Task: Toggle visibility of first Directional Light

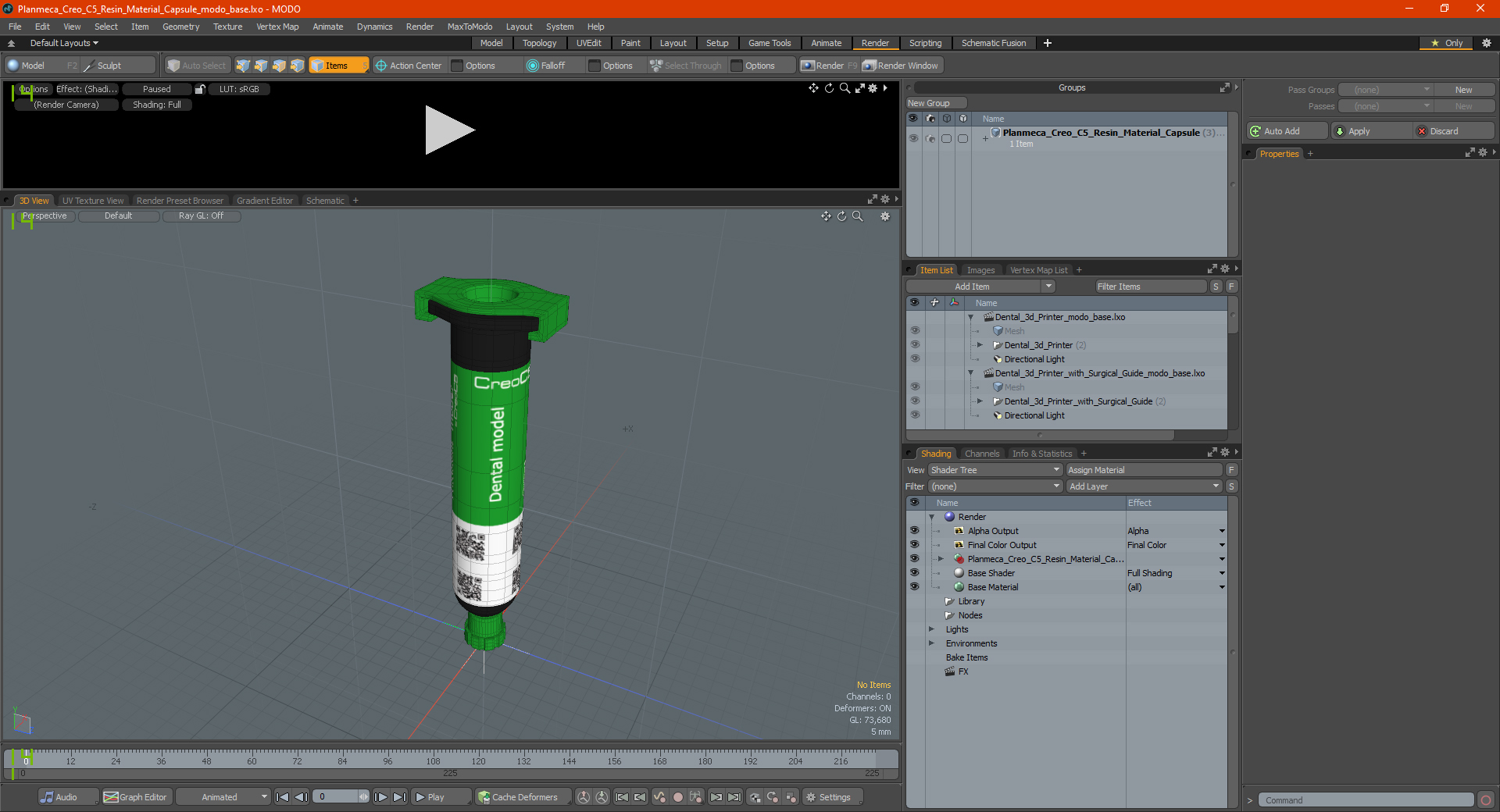Action: (915, 359)
